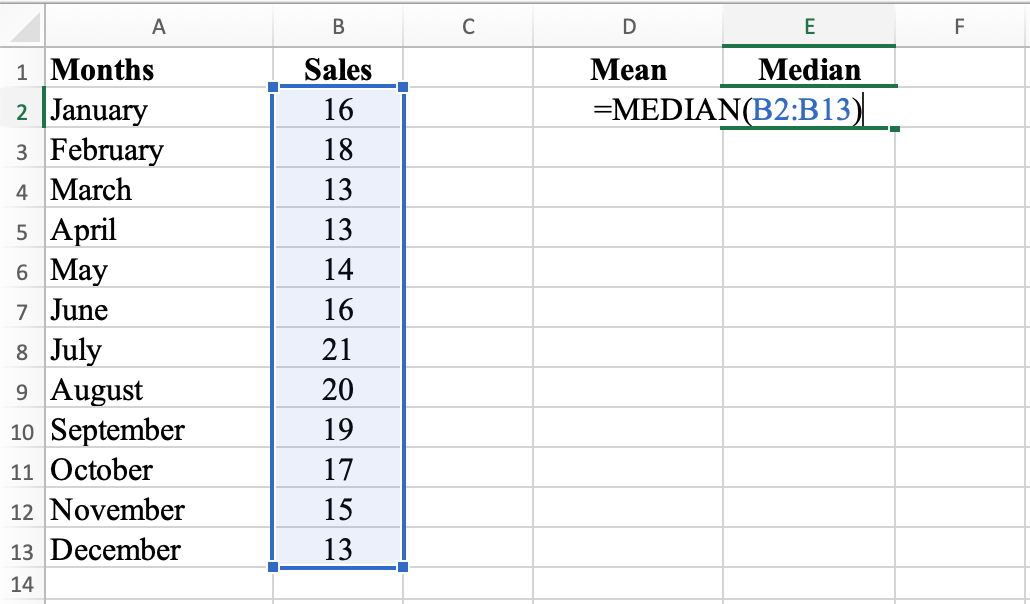Image resolution: width=1030 pixels, height=604 pixels.
Task: Select the Months header cell
Action: coord(159,69)
